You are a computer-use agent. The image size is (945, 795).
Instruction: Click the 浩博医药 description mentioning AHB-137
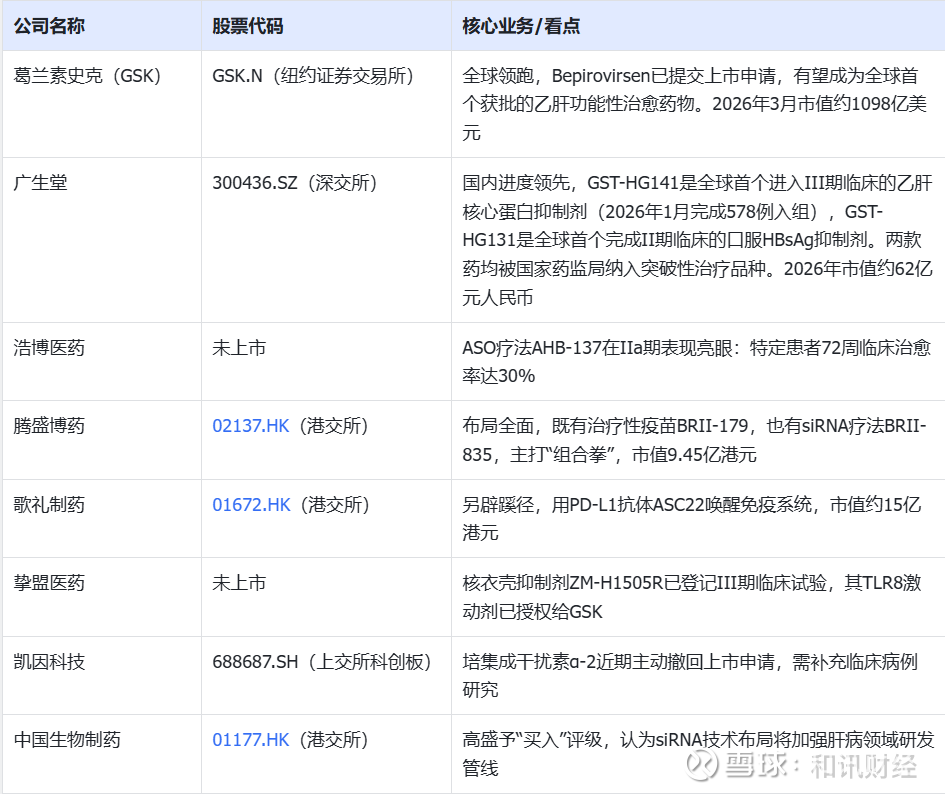click(x=697, y=362)
